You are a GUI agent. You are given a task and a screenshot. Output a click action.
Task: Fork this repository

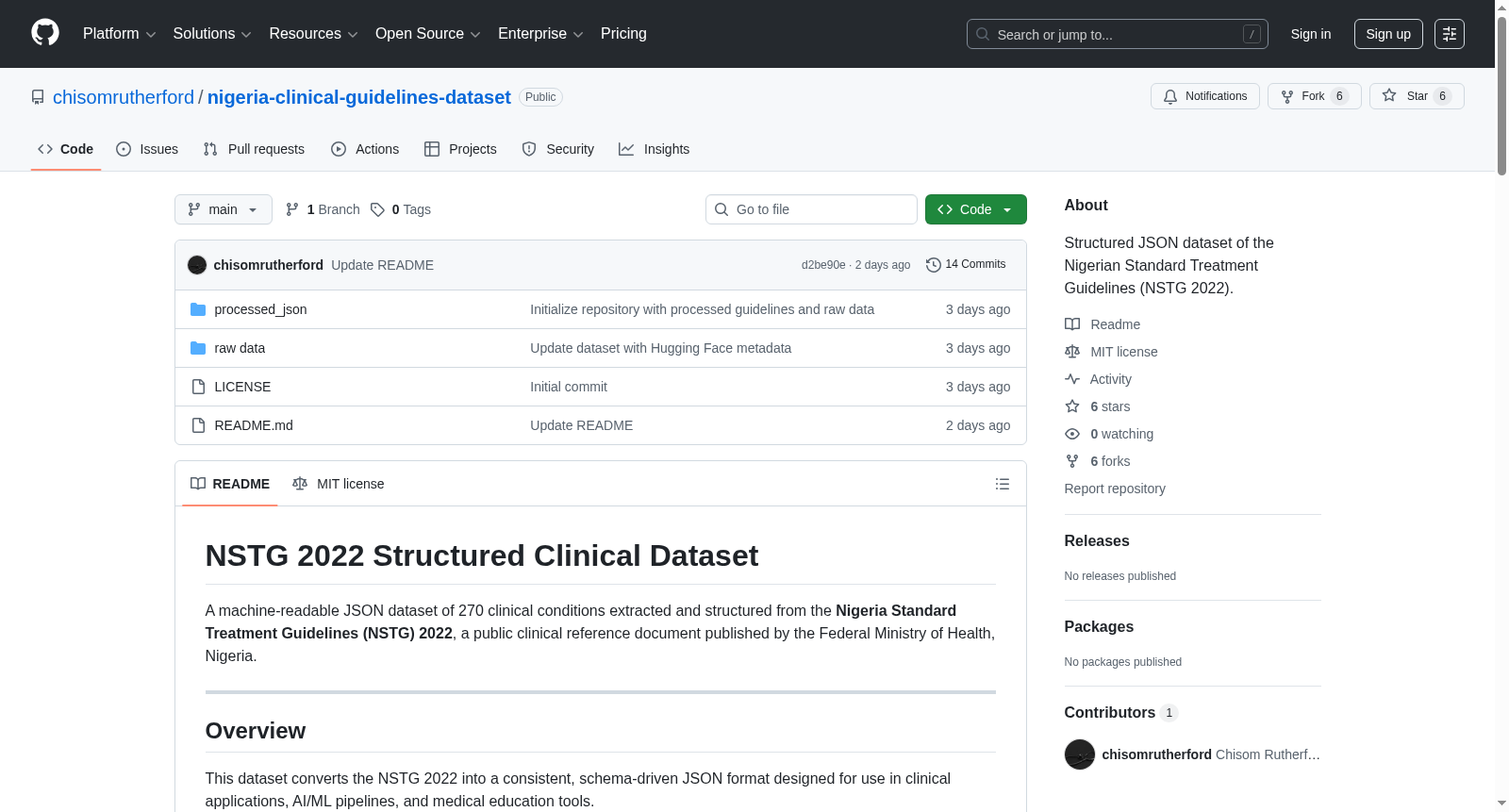pos(1315,96)
